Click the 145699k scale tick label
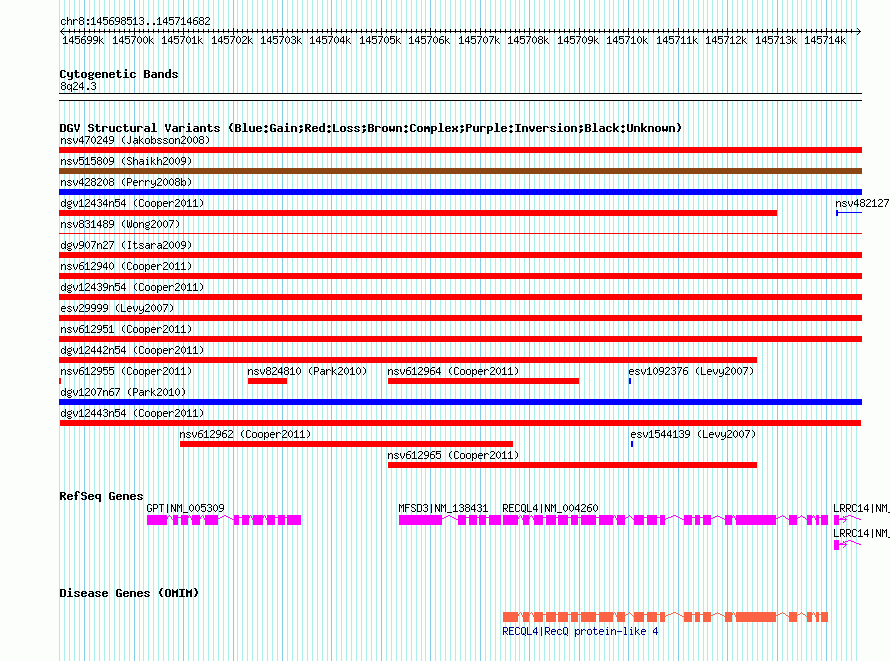 pyautogui.click(x=83, y=40)
